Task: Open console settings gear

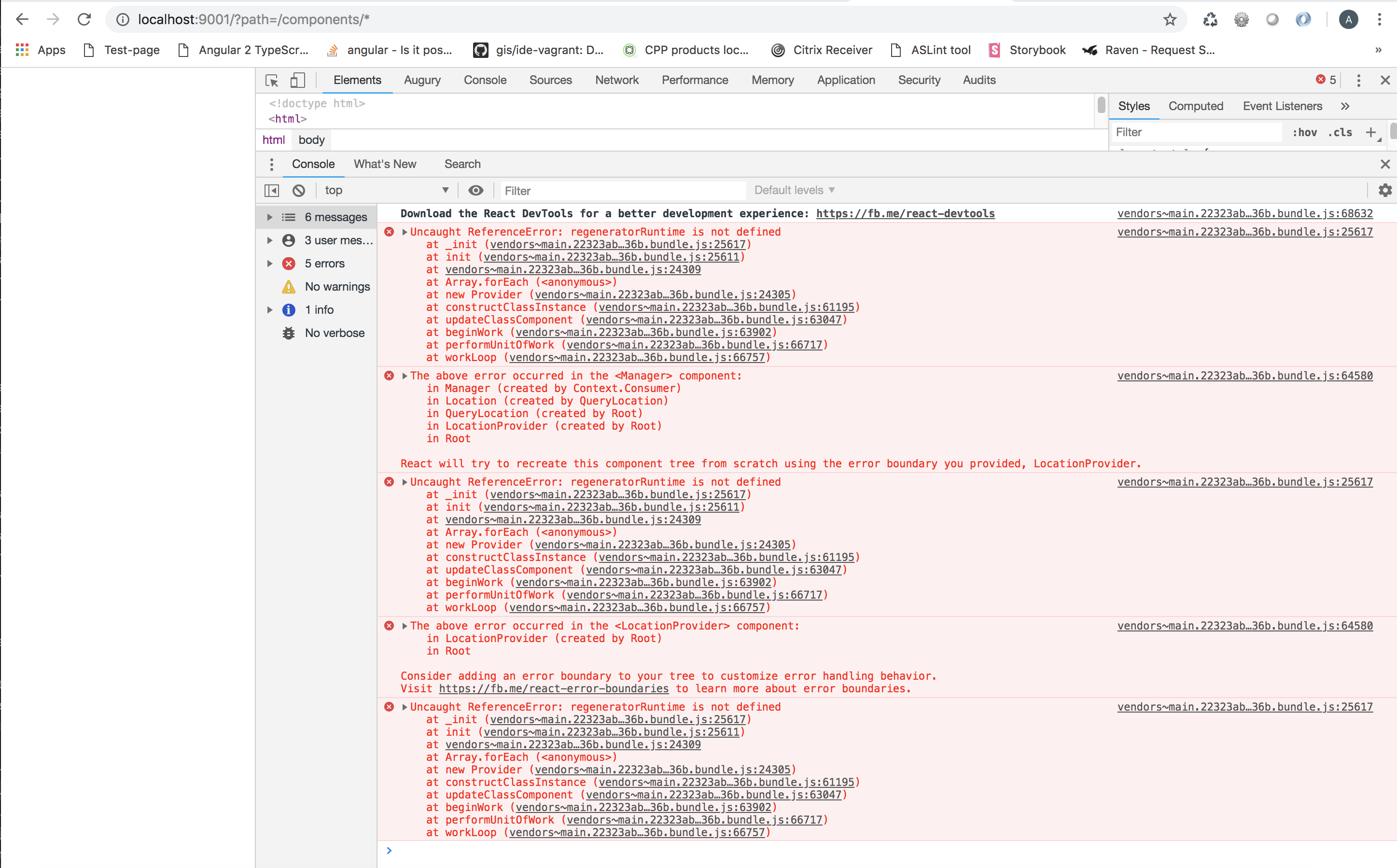Action: coord(1384,190)
